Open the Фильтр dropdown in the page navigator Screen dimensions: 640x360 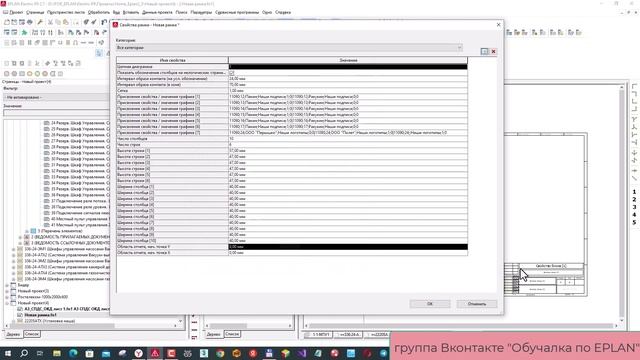click(x=56, y=97)
